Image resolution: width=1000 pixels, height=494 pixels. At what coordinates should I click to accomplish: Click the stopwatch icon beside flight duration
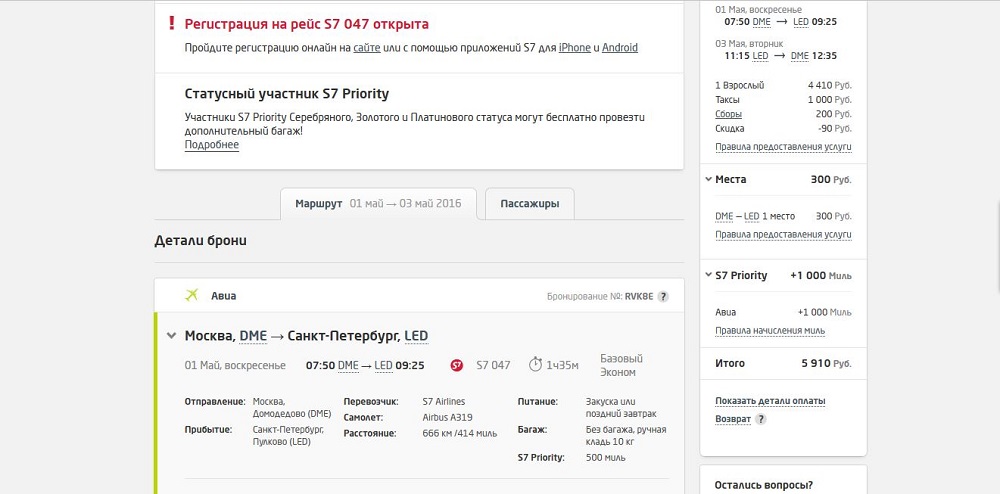tap(535, 365)
